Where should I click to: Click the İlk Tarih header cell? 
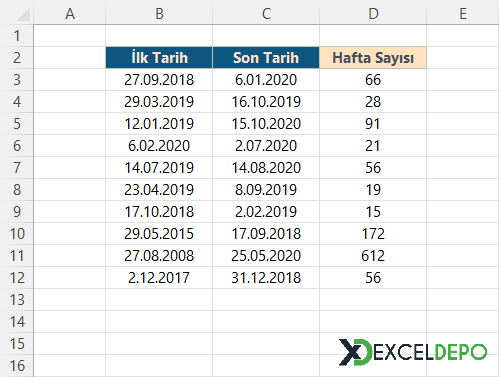159,58
